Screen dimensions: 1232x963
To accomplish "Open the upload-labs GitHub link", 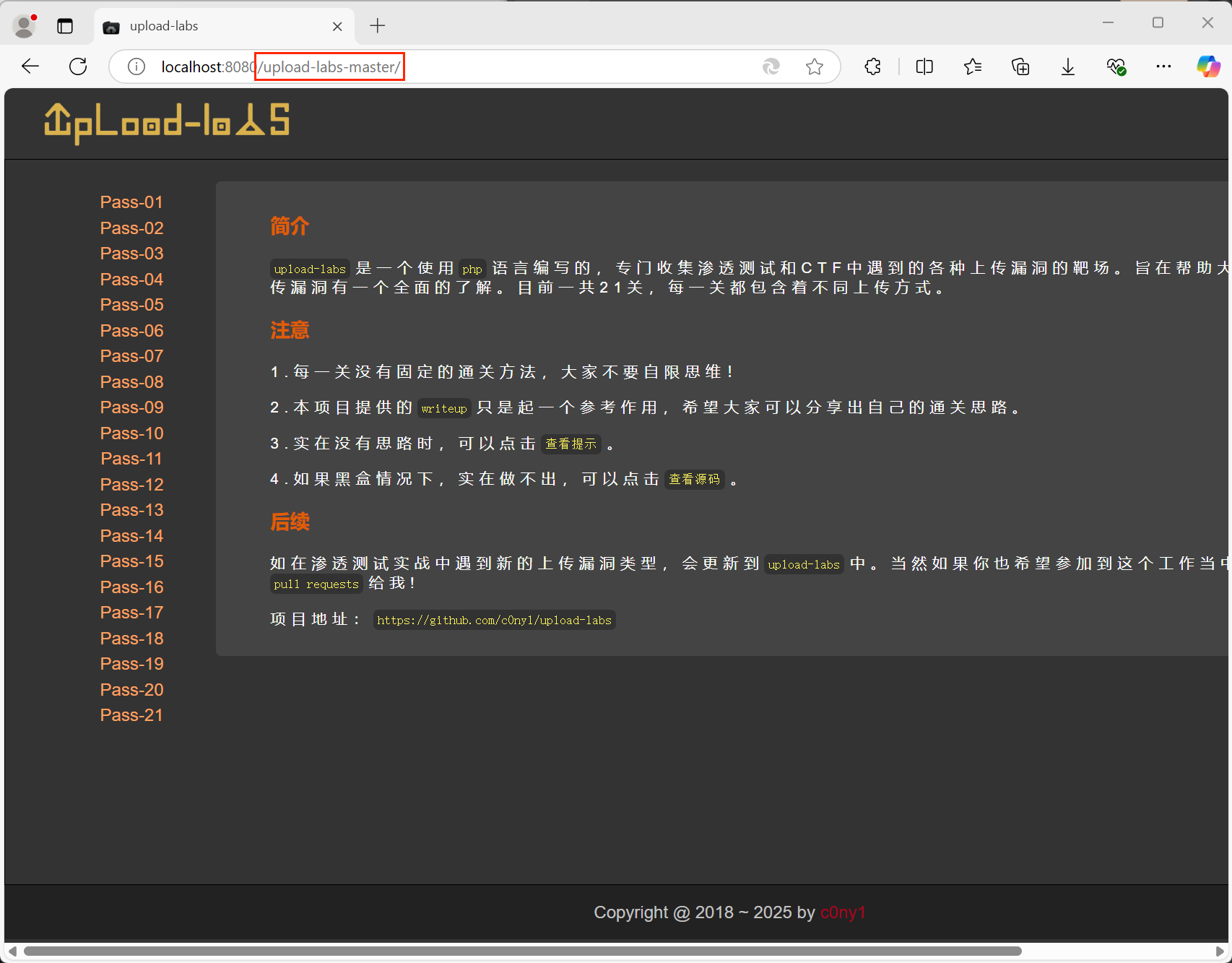I will pos(493,620).
